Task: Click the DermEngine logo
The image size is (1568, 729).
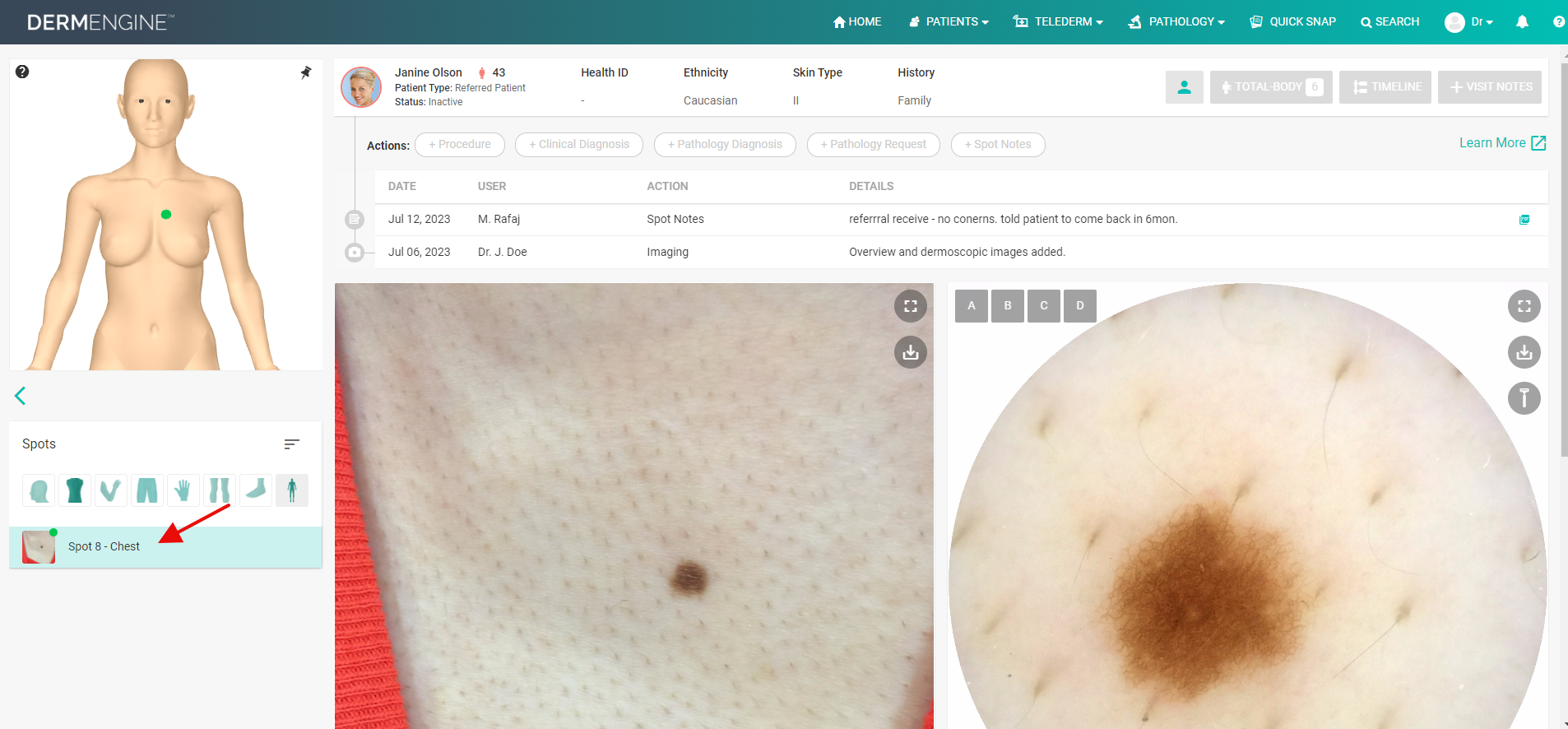Action: click(100, 22)
